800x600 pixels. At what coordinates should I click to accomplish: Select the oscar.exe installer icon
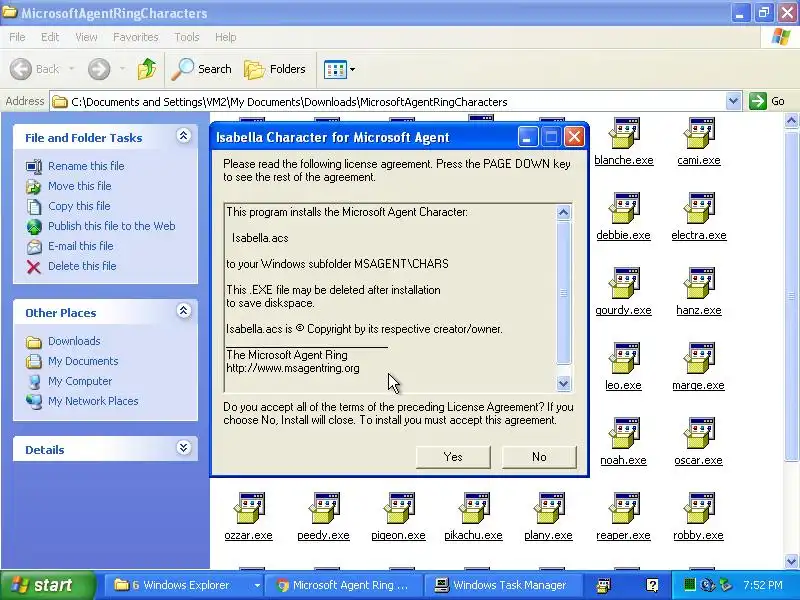click(699, 434)
